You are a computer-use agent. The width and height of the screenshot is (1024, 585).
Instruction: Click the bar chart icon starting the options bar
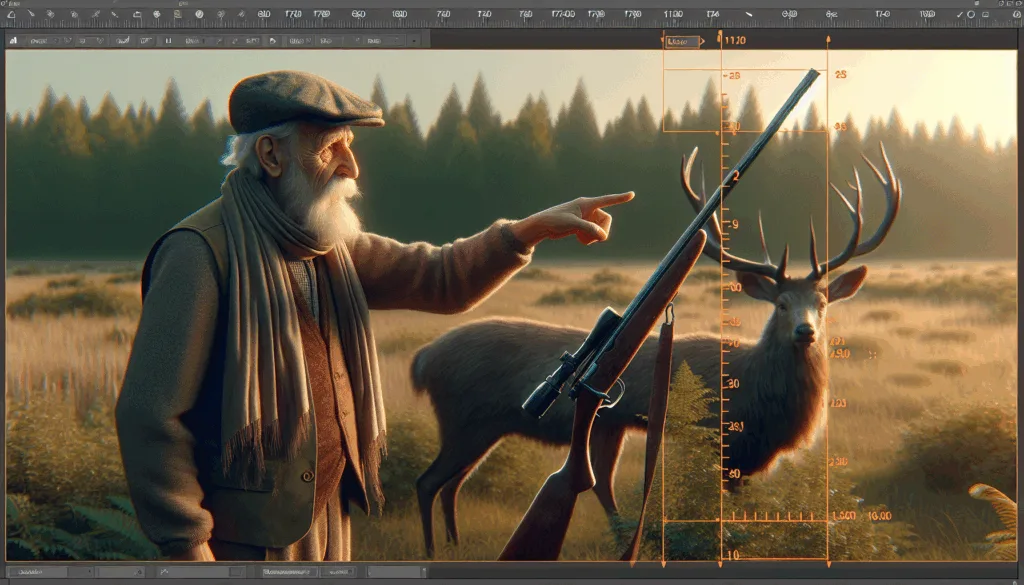pos(13,40)
